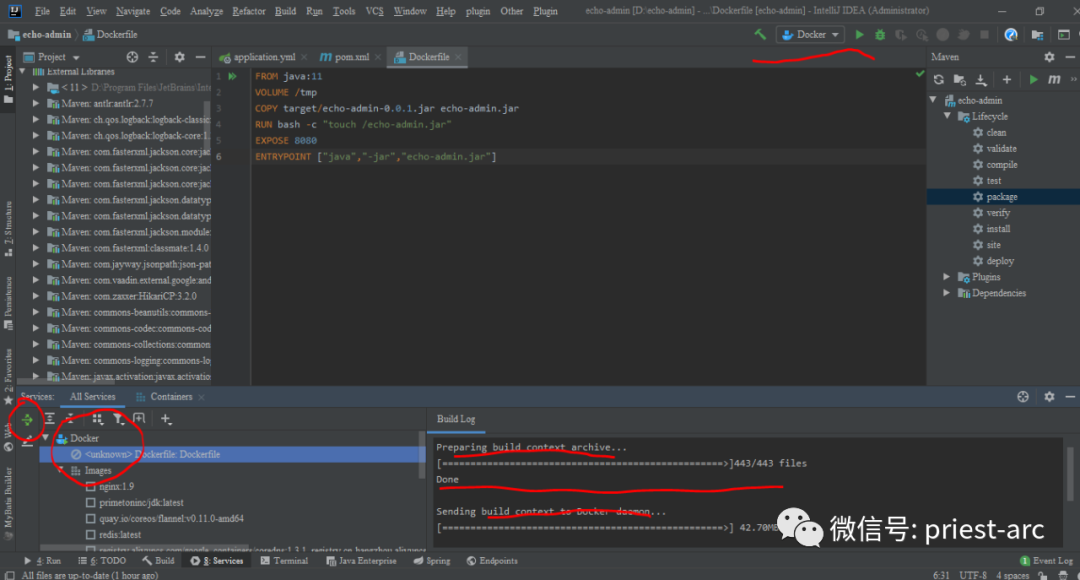Select the Maven package lifecycle goal

[1003, 197]
